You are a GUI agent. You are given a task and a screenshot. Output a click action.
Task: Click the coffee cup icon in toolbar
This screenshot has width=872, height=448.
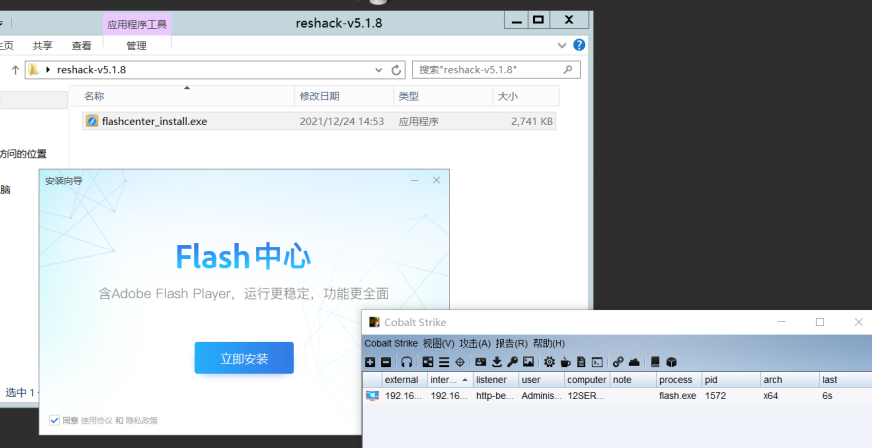[x=565, y=361]
